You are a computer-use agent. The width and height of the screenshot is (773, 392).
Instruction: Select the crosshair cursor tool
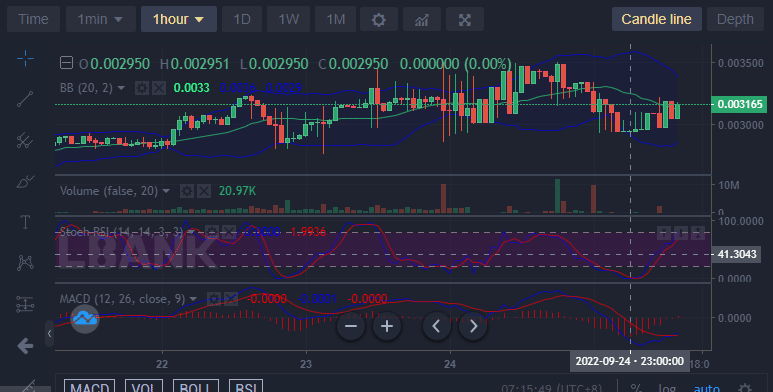[25, 59]
